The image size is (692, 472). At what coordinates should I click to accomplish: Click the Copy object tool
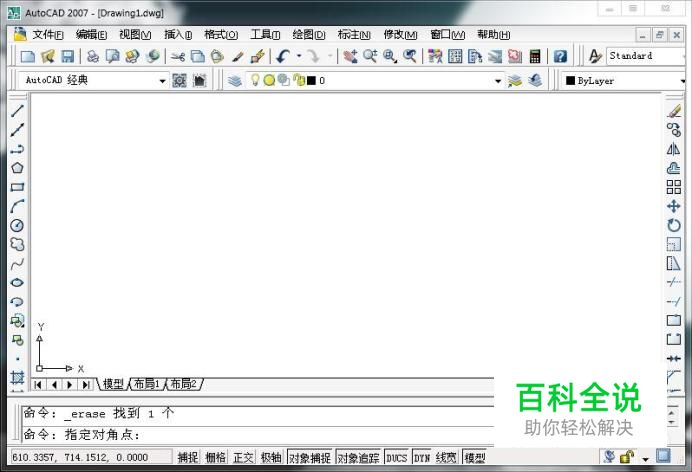point(673,130)
